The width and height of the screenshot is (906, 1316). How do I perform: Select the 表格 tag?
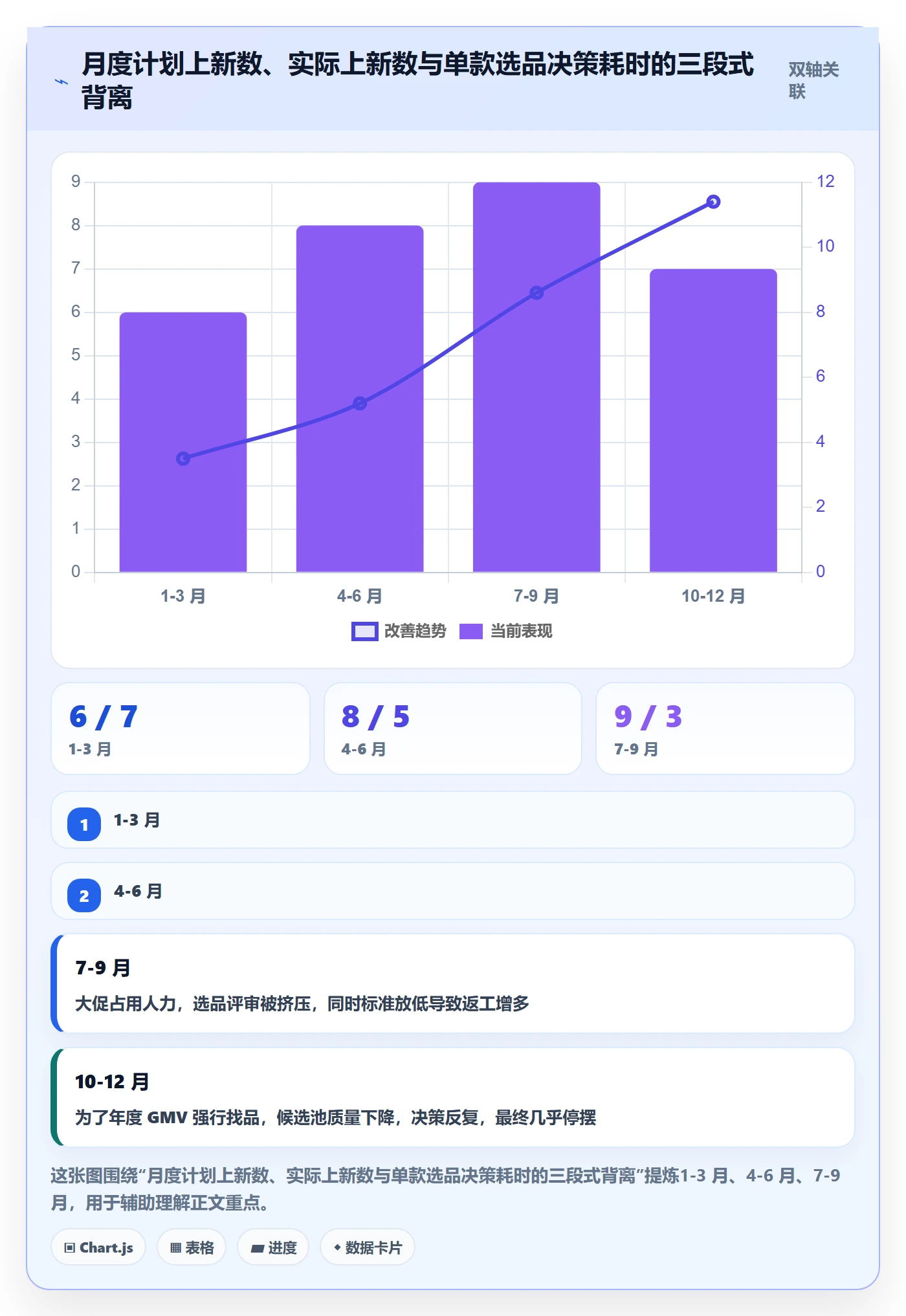pyautogui.click(x=192, y=1247)
